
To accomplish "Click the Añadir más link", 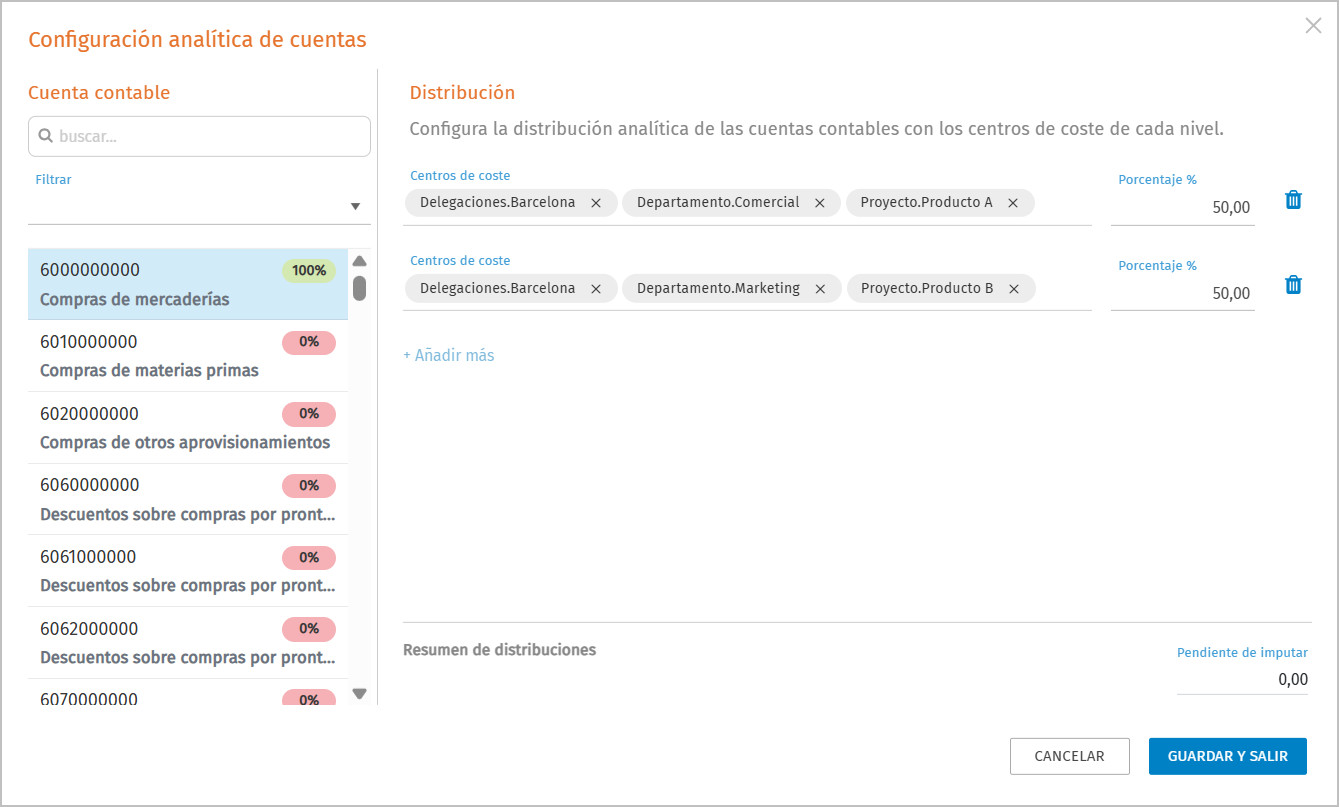I will (449, 355).
